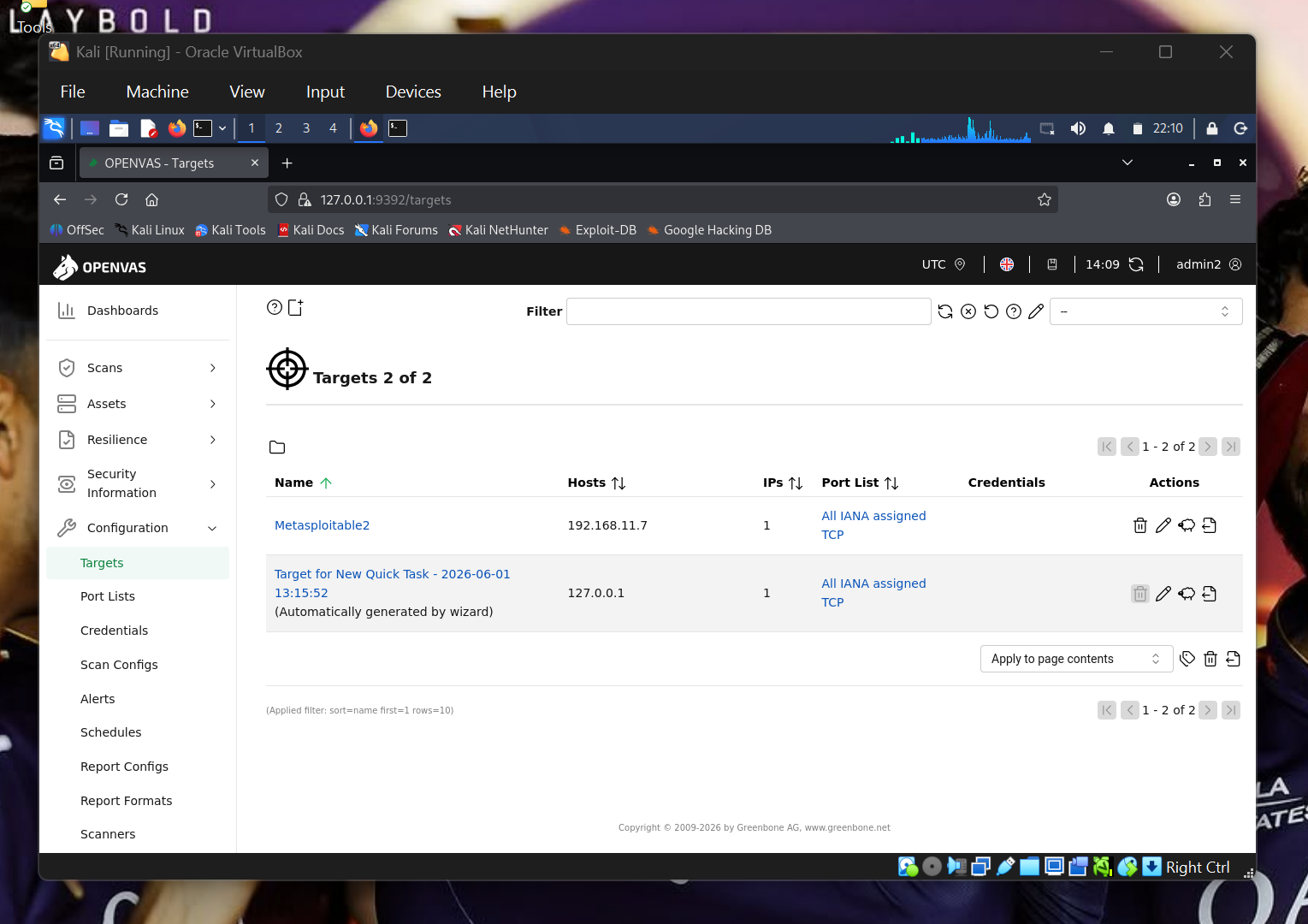The height and width of the screenshot is (924, 1308).
Task: Open the admin2 user account icon
Action: click(1235, 264)
